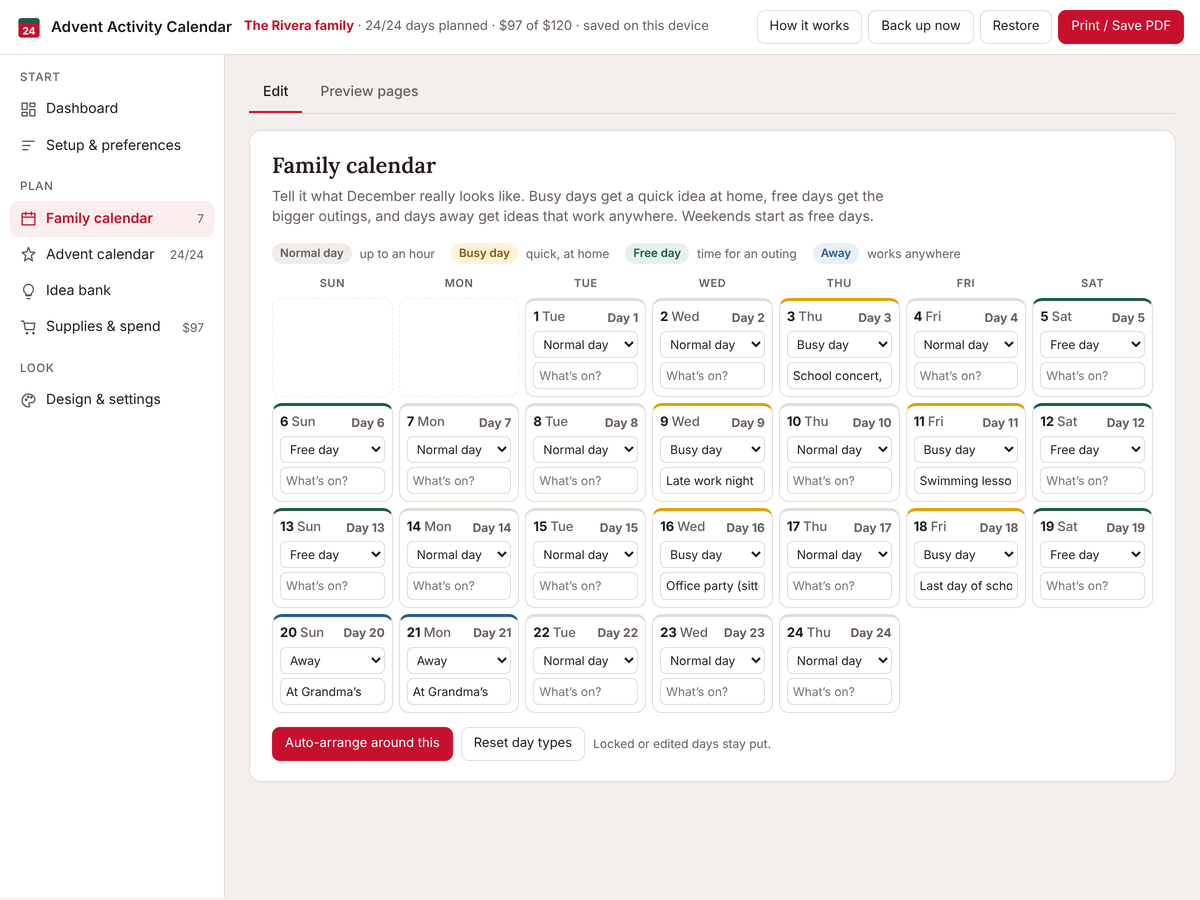Click the WED column header
Image resolution: width=1200 pixels, height=900 pixels.
(712, 284)
